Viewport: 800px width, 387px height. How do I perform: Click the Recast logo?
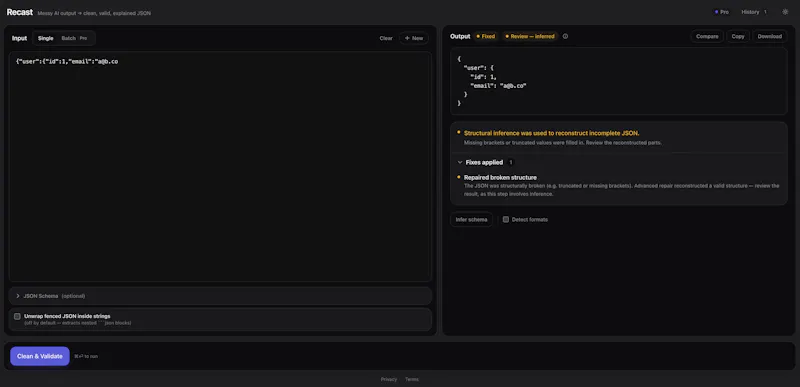pyautogui.click(x=20, y=12)
